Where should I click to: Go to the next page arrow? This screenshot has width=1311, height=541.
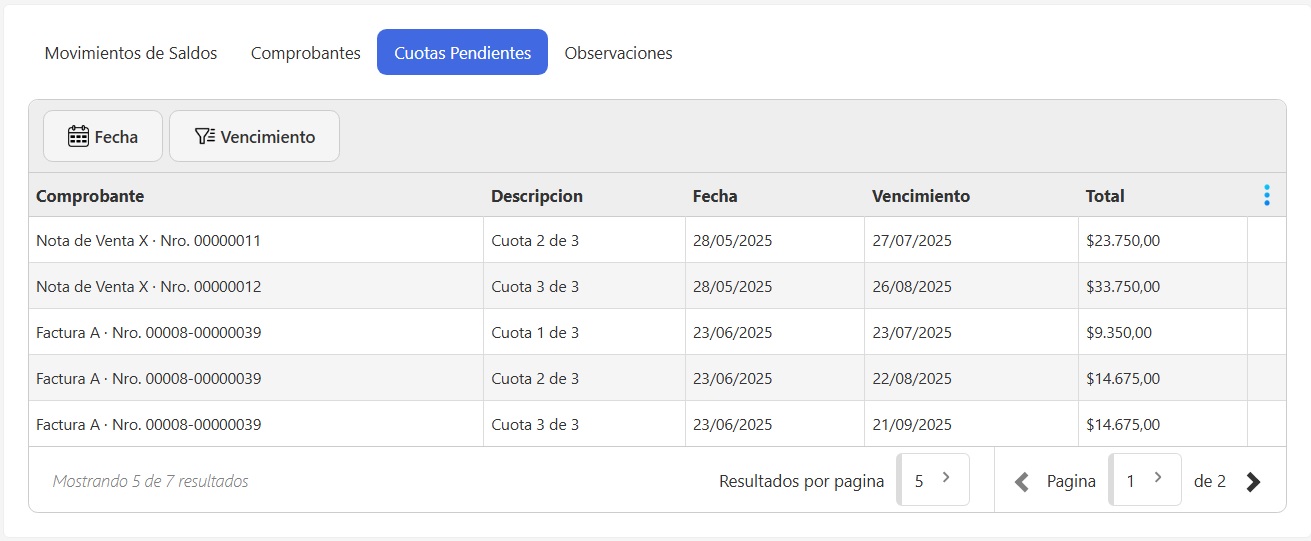(x=1253, y=482)
